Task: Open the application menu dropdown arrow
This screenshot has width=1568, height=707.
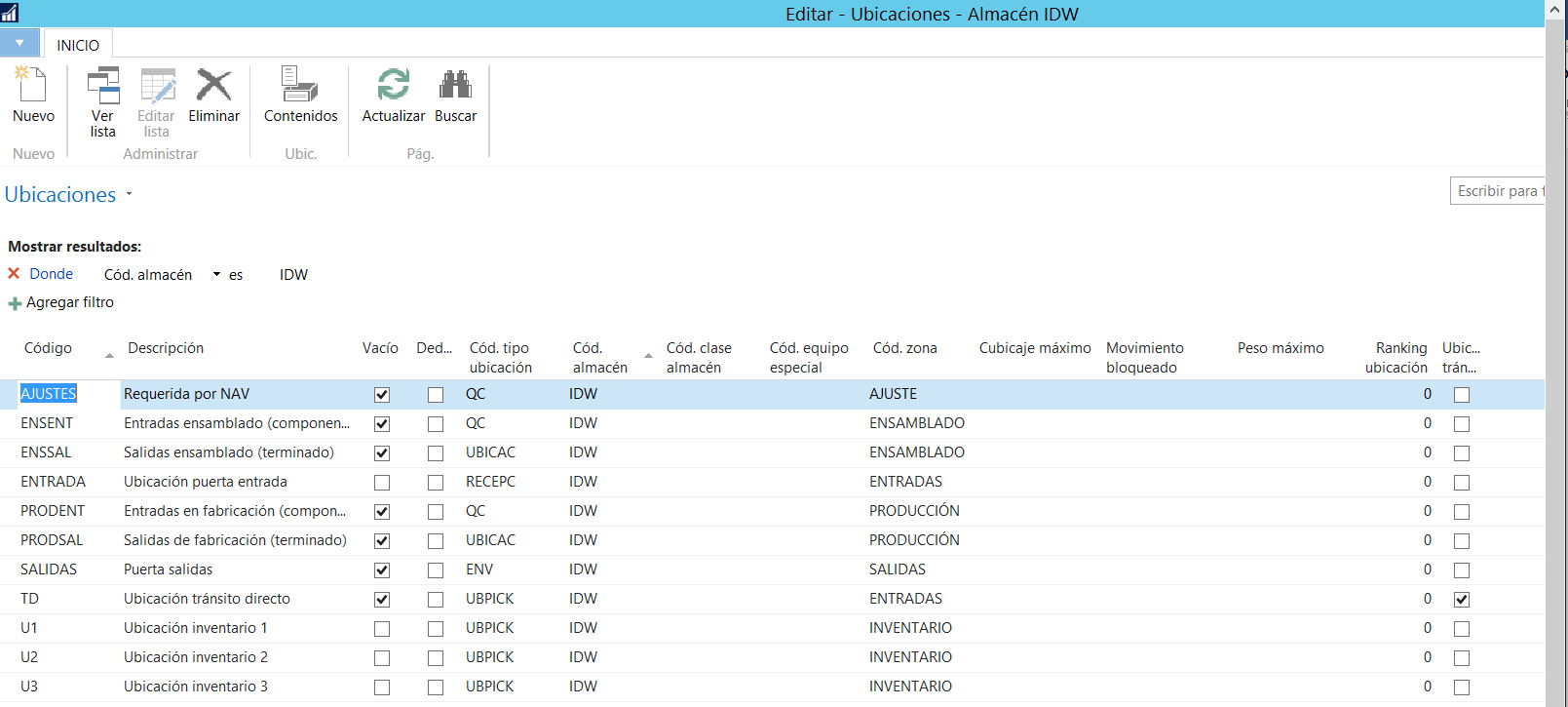Action: click(19, 43)
